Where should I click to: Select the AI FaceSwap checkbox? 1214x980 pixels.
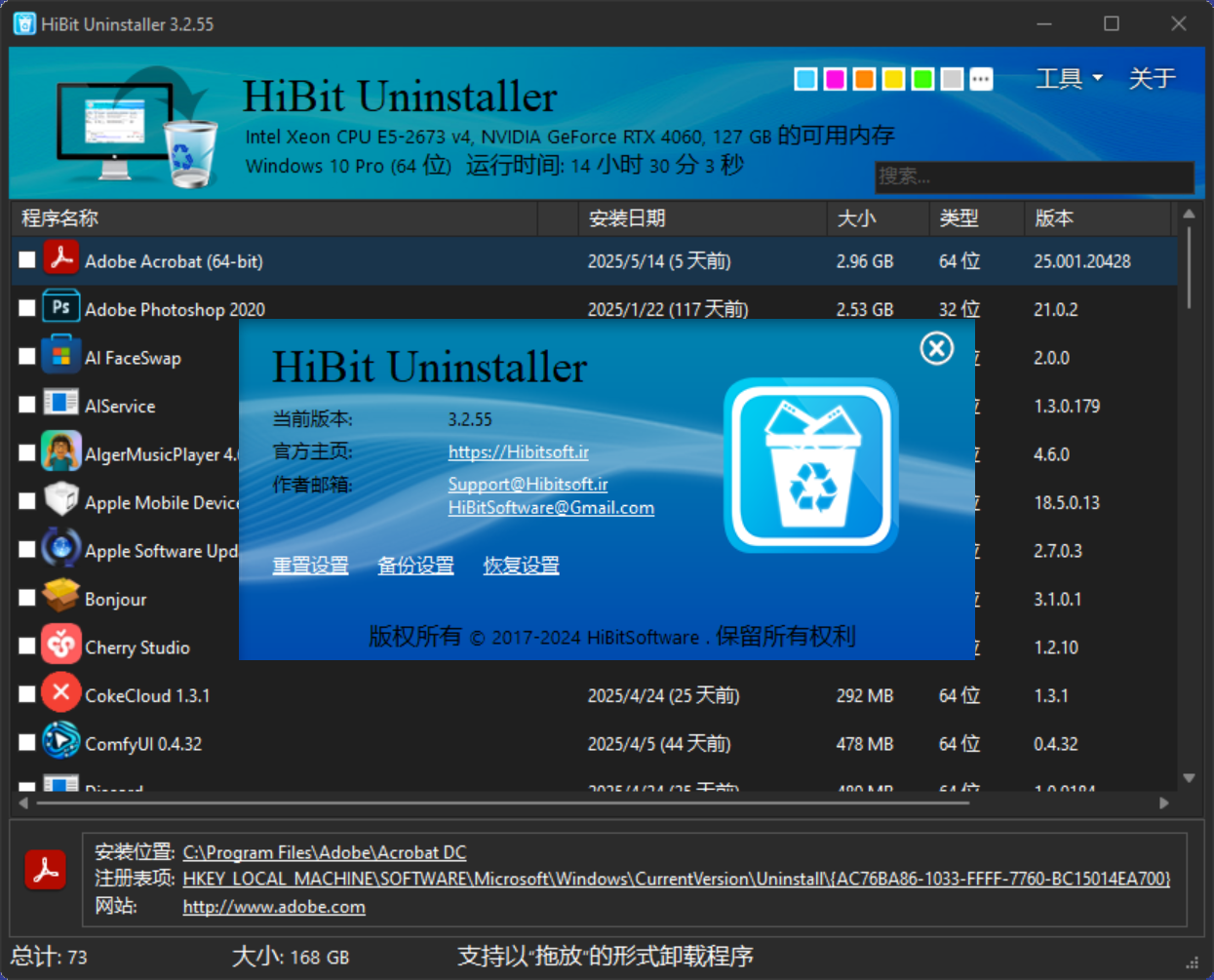pyautogui.click(x=27, y=357)
